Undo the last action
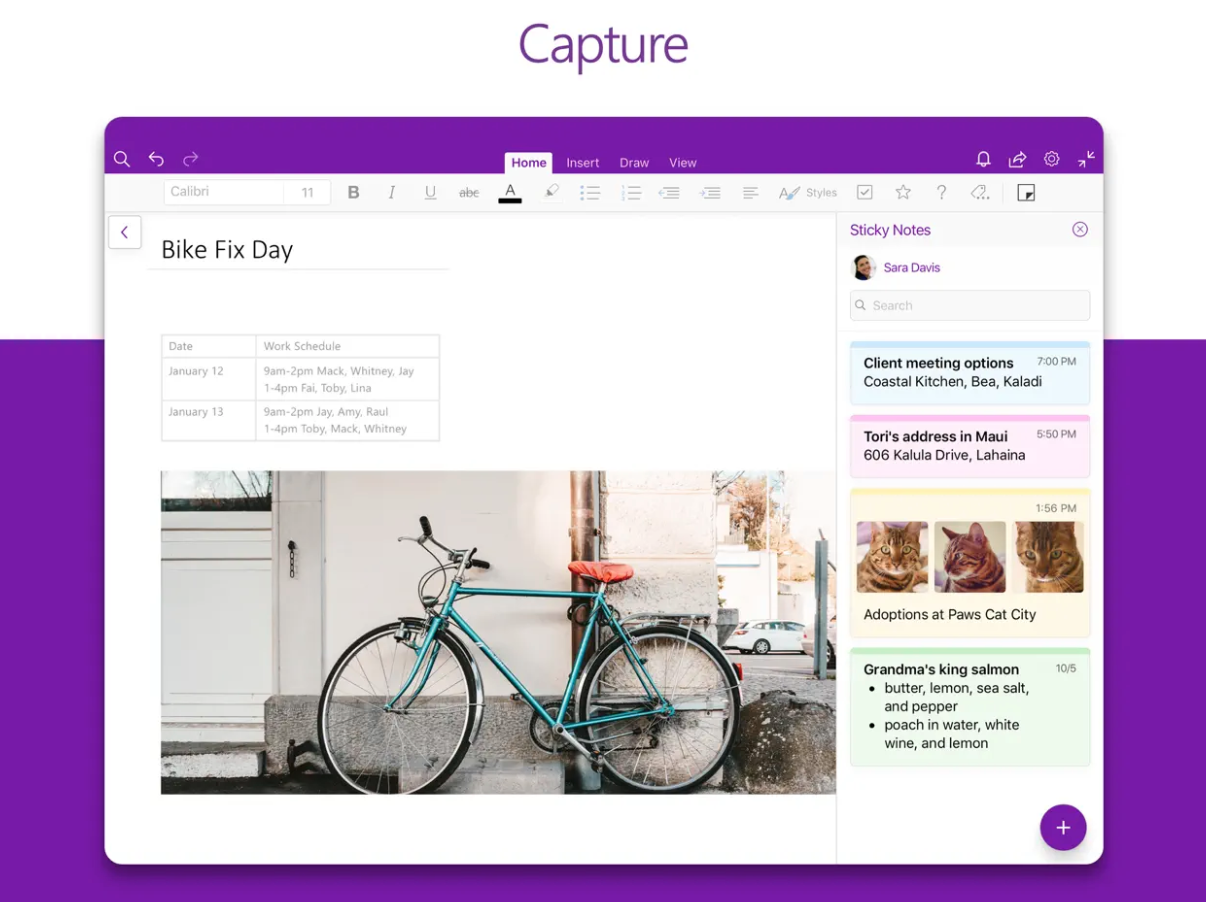1206x902 pixels. click(156, 159)
